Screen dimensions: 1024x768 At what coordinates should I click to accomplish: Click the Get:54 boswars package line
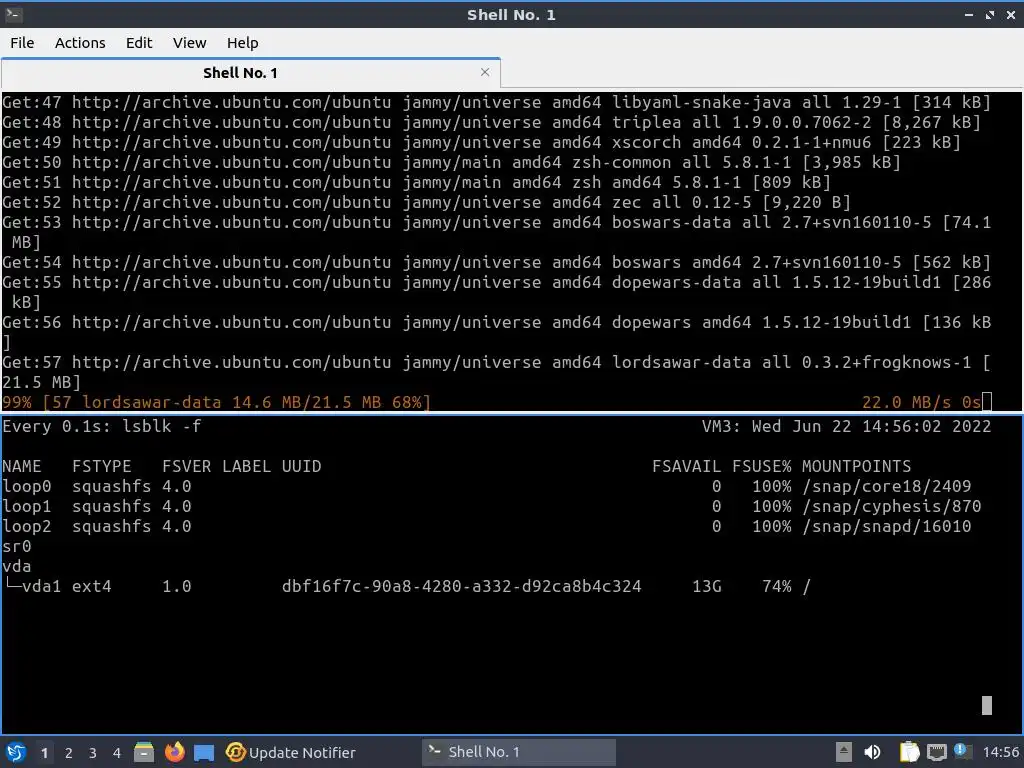coord(496,262)
